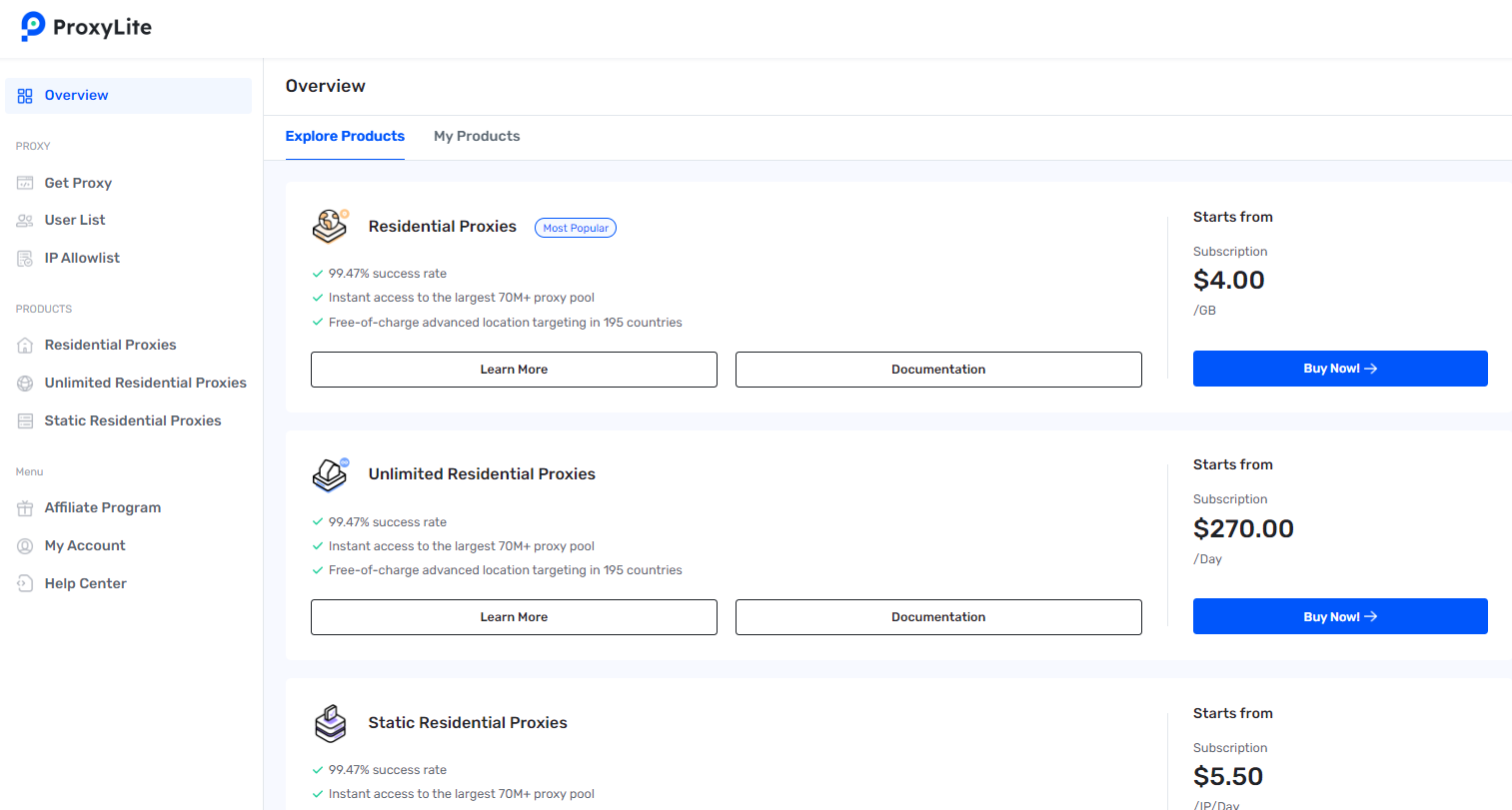Screen dimensions: 1512x810
Task: Click the Residential Proxies product card icon
Action: 331,227
